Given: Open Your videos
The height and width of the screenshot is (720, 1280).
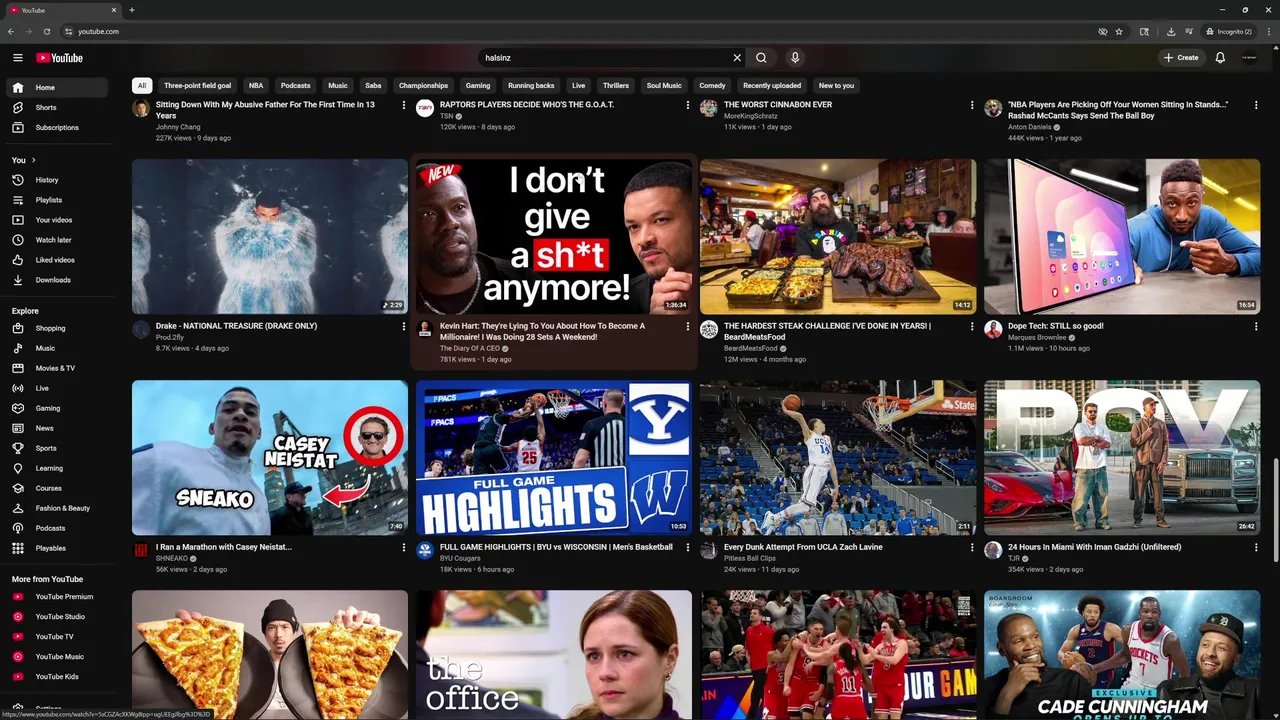Looking at the screenshot, I should [x=56, y=220].
